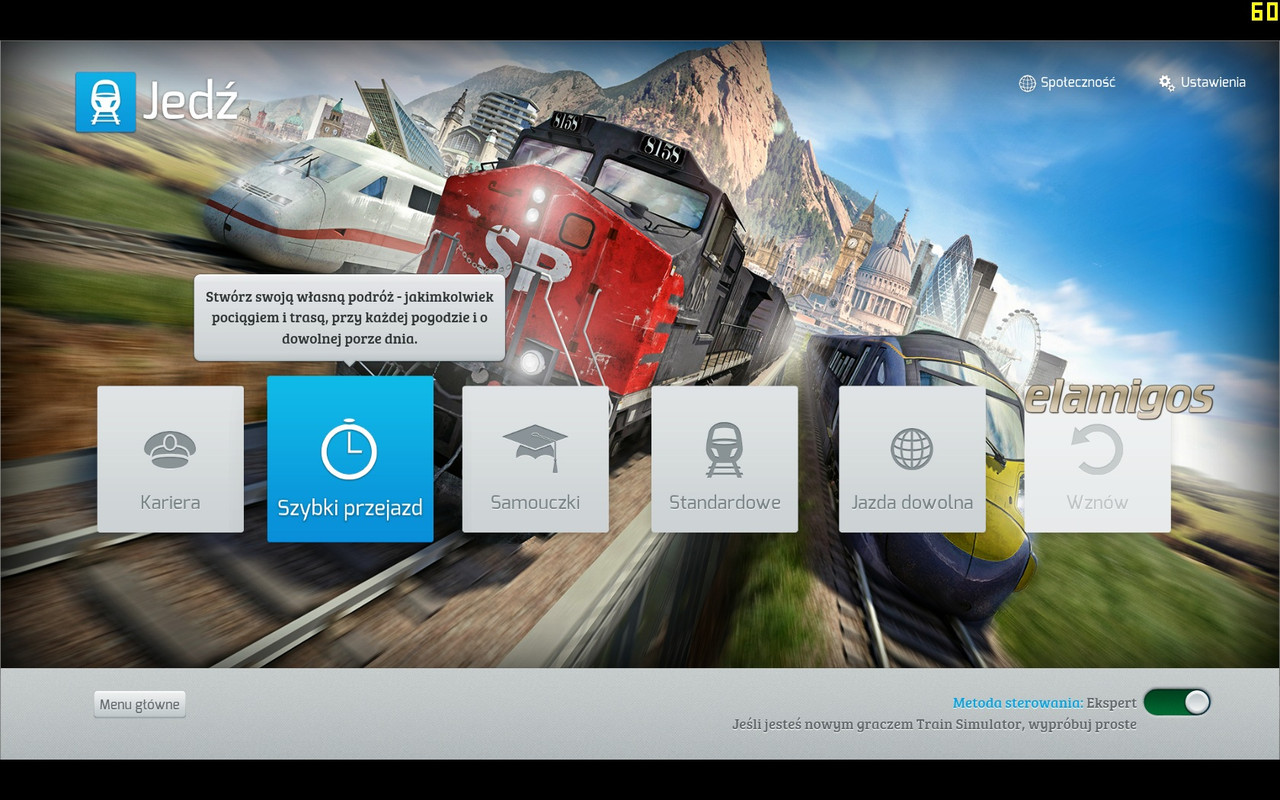Screen dimensions: 1280x800
Task: Toggle the Metoda sterowania Ekspert switch
Action: 1177,702
